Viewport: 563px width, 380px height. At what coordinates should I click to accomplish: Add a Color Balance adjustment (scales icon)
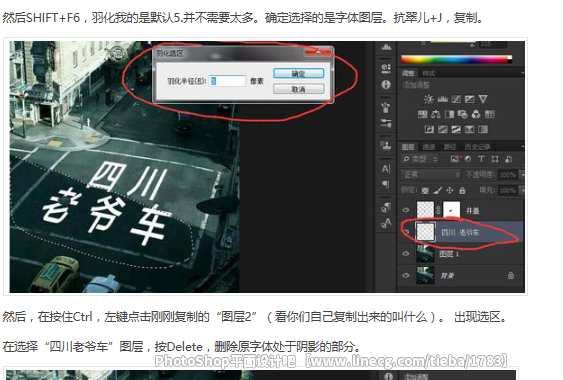point(436,114)
